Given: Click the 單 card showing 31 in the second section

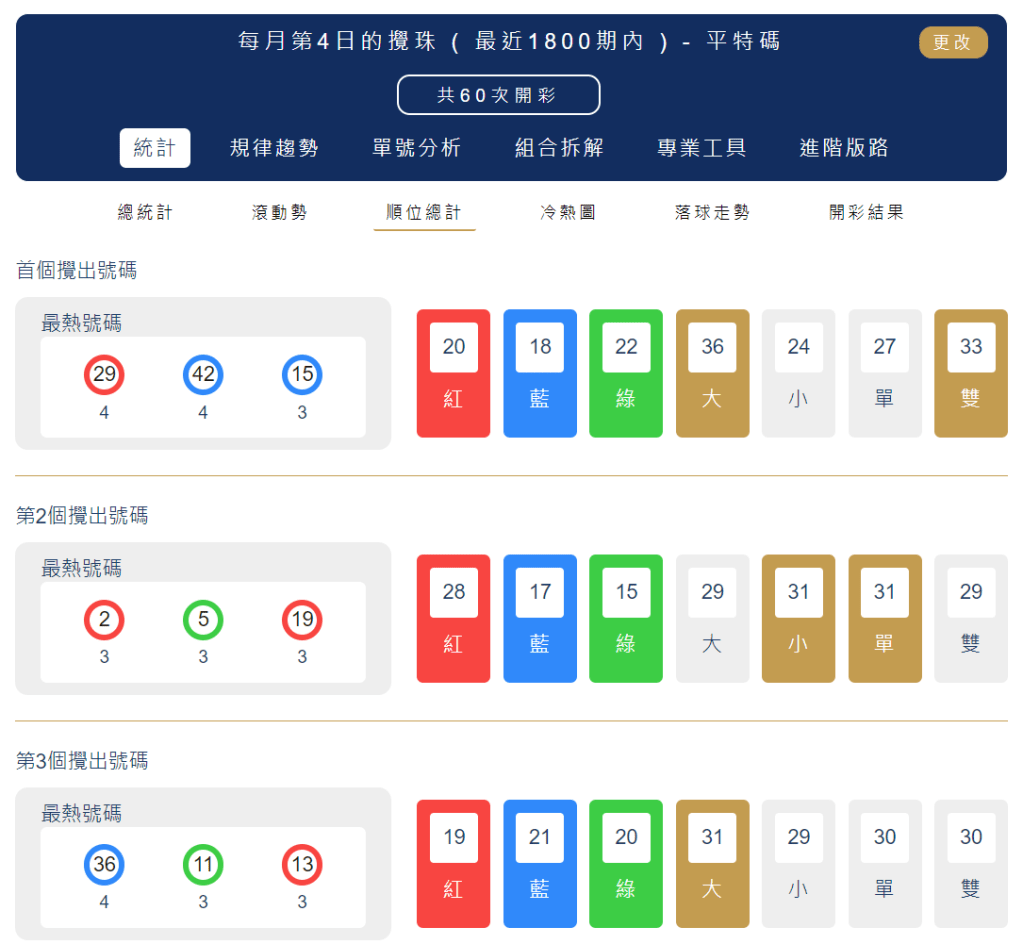Looking at the screenshot, I should pos(884,618).
